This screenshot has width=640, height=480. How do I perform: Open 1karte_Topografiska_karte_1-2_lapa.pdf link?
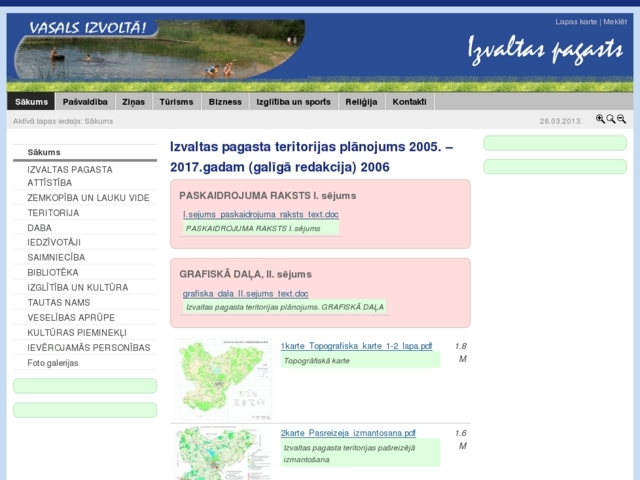pyautogui.click(x=356, y=346)
